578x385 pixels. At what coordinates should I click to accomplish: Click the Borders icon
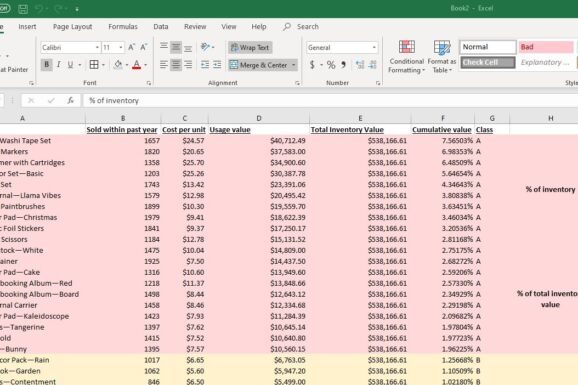tap(94, 65)
